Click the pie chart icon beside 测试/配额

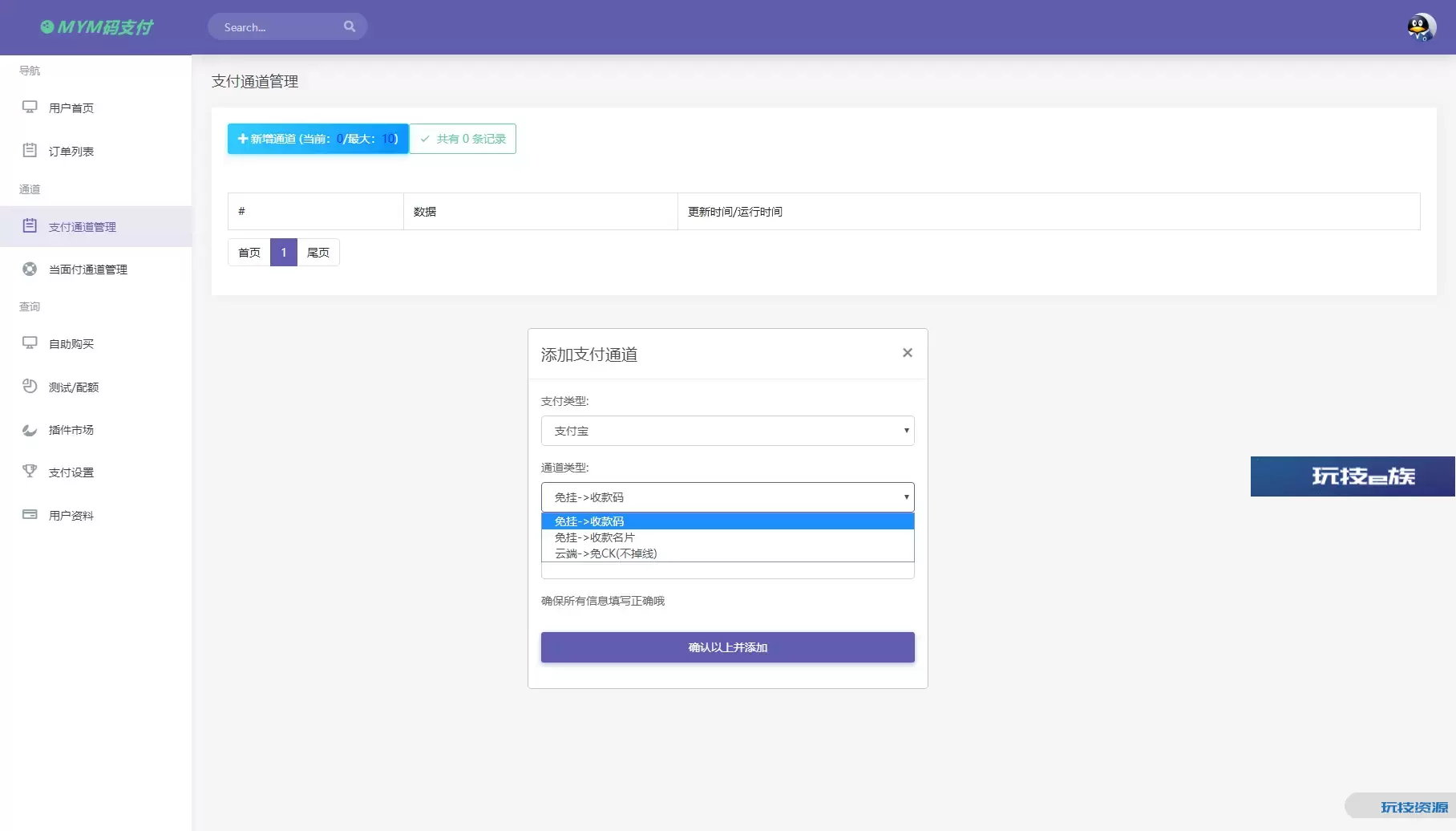coord(30,387)
